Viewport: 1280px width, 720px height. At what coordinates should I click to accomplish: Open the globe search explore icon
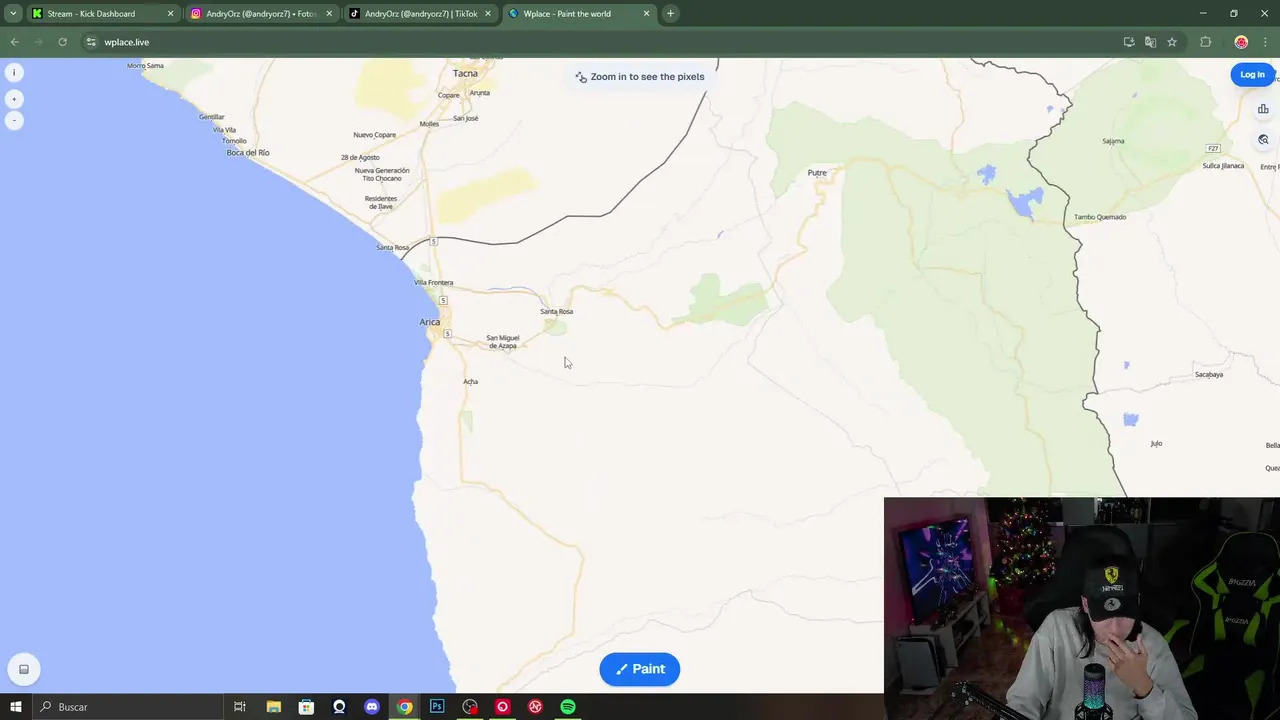coord(1263,140)
